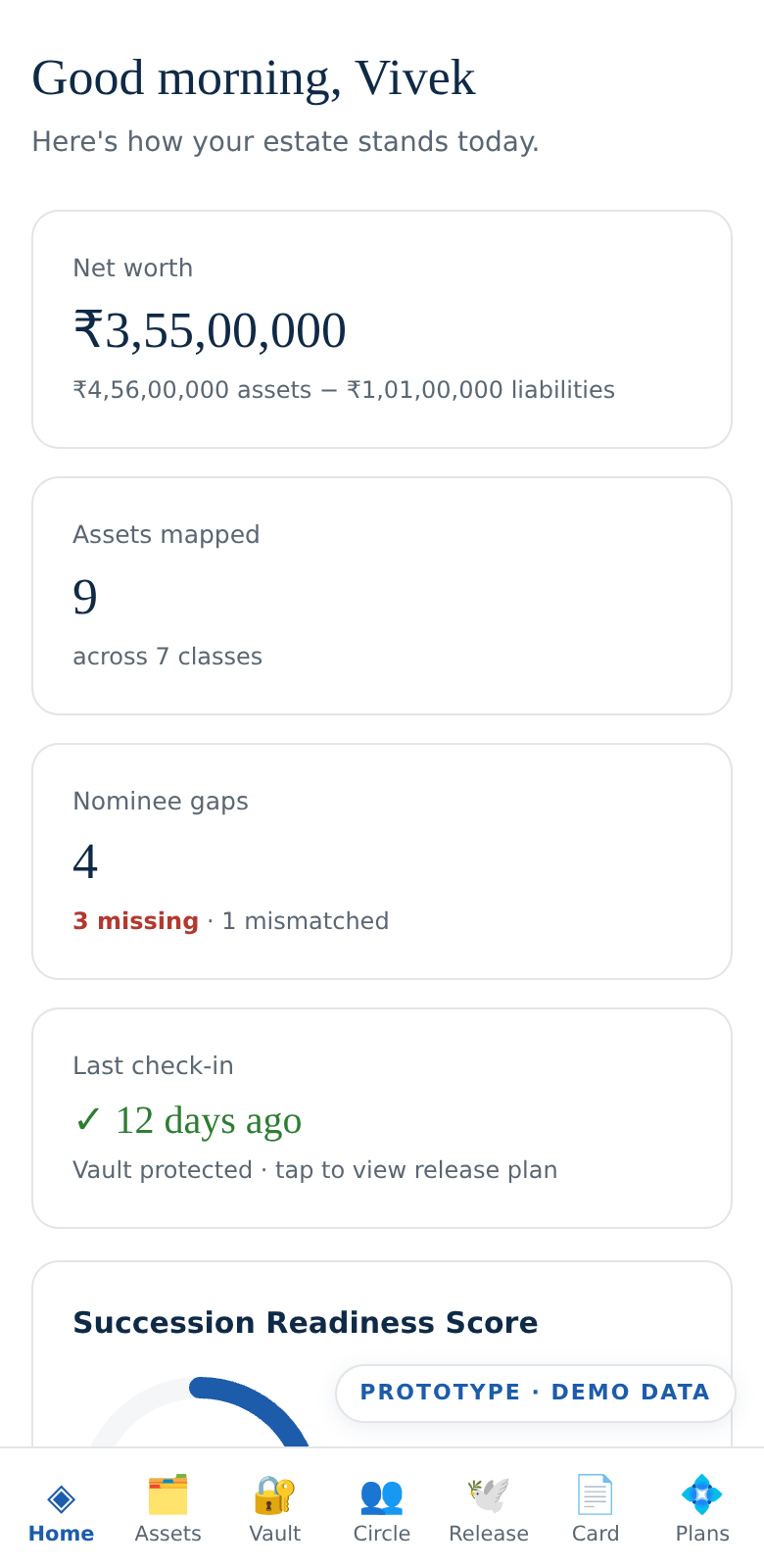Tap the Succession Readiness Score heading

click(306, 1323)
